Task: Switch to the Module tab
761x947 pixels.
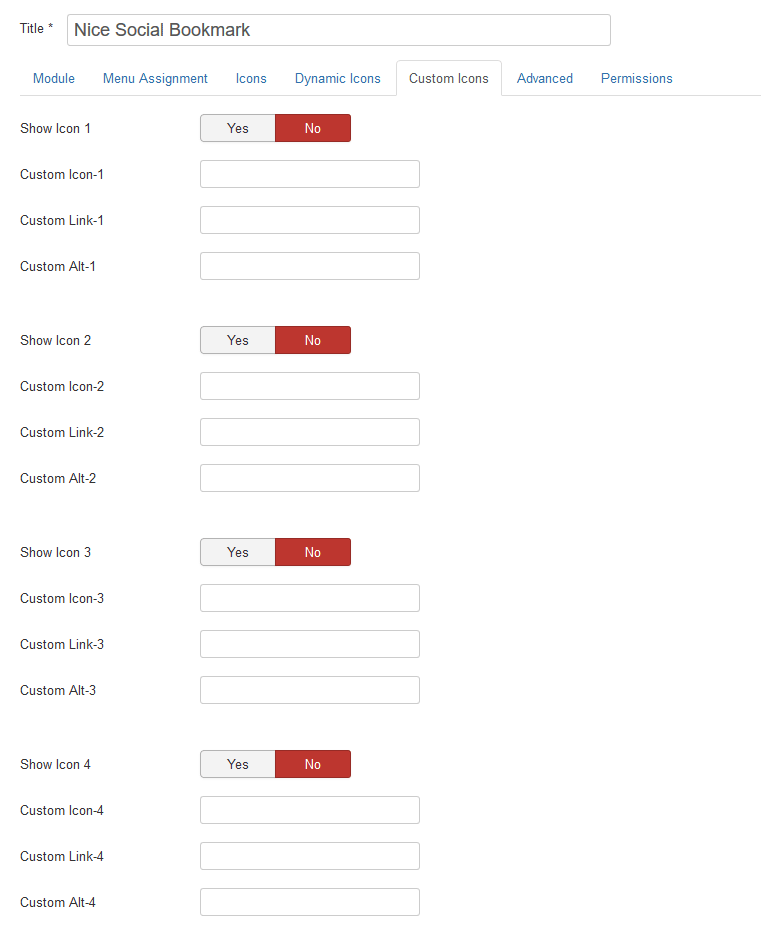Action: (x=53, y=78)
